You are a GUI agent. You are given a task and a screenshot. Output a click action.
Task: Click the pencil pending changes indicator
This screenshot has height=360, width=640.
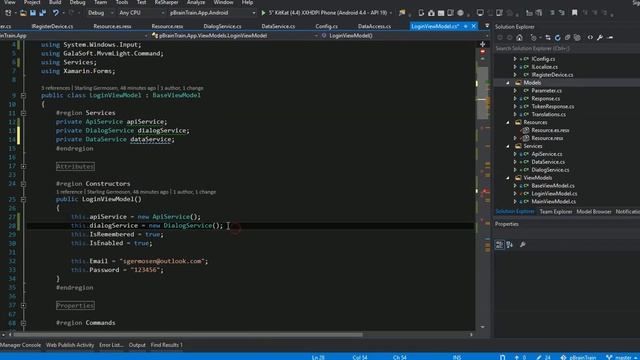pos(539,357)
